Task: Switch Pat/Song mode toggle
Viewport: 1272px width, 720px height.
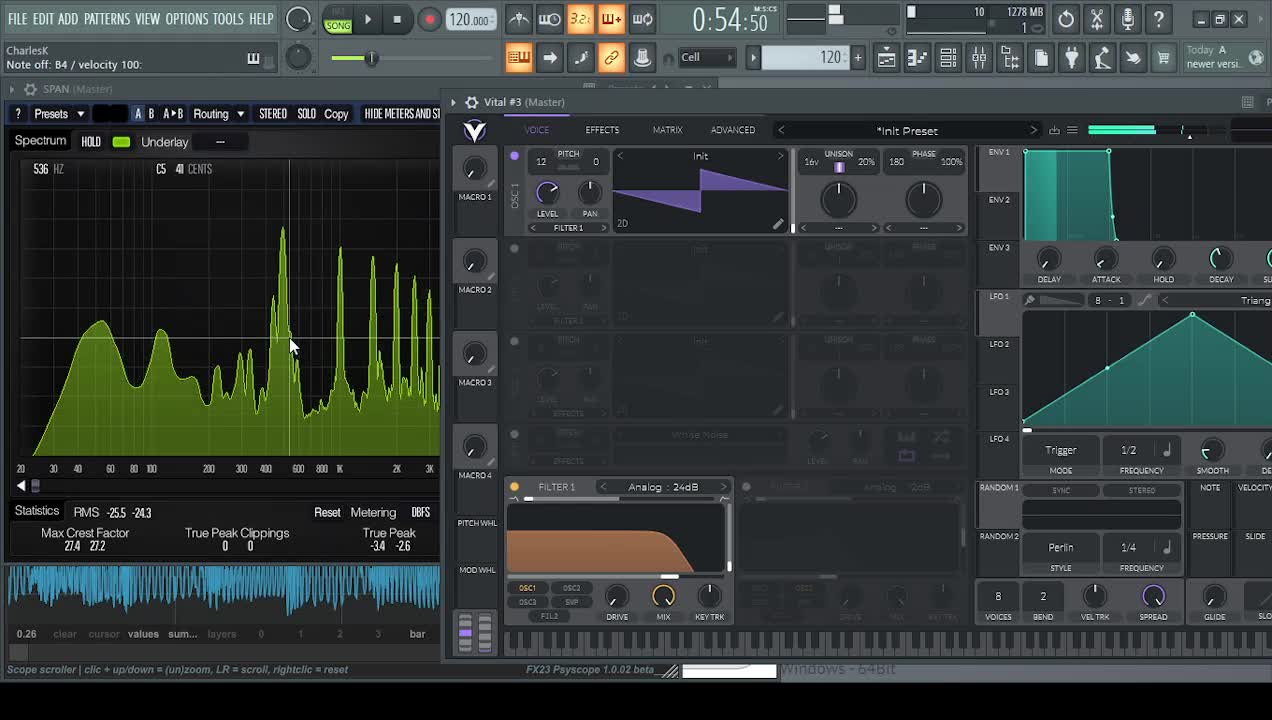Action: [338, 19]
